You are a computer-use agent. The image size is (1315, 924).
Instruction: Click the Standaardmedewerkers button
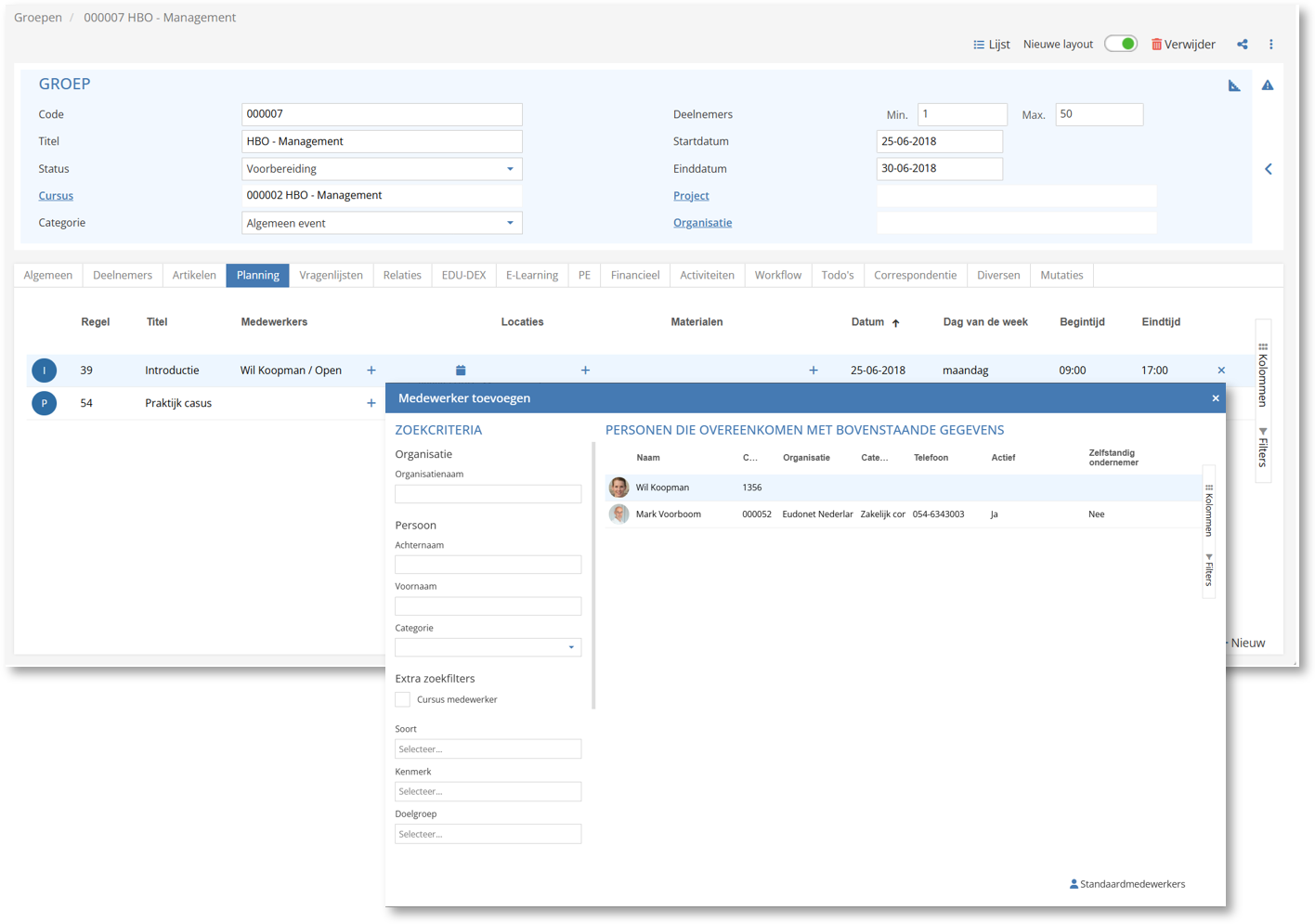pos(1127,884)
